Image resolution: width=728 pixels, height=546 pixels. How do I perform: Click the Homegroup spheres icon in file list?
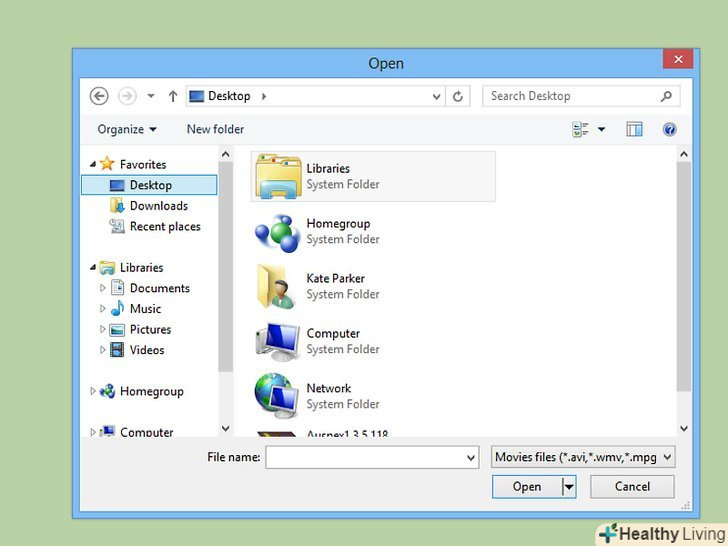[277, 232]
